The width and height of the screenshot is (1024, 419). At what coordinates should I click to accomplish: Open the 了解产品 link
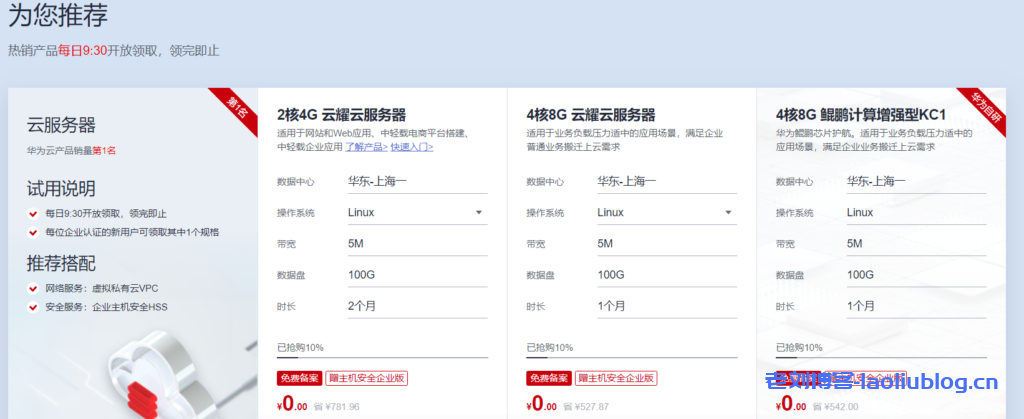[x=366, y=146]
